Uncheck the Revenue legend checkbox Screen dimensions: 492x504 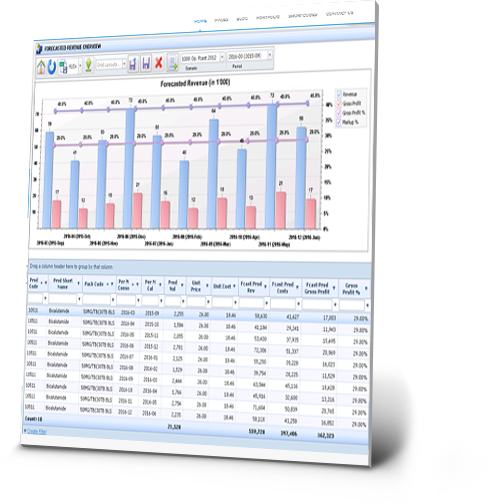tap(339, 94)
